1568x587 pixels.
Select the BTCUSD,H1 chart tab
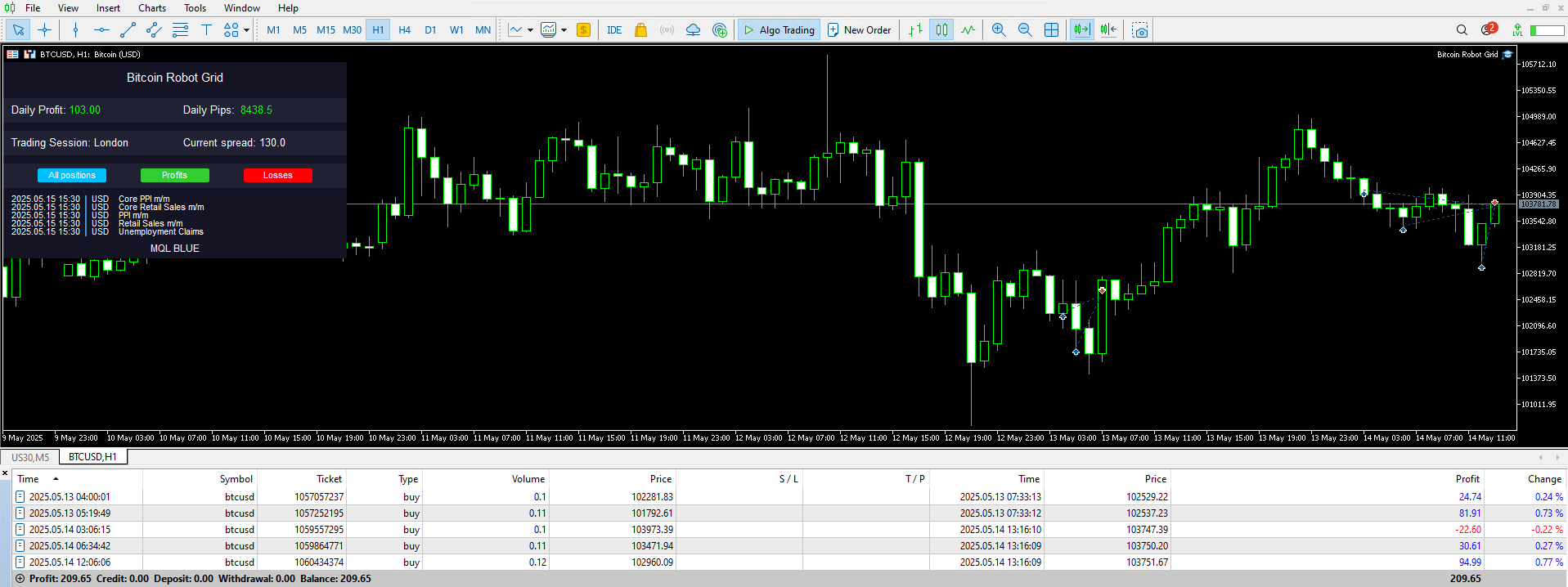click(92, 457)
